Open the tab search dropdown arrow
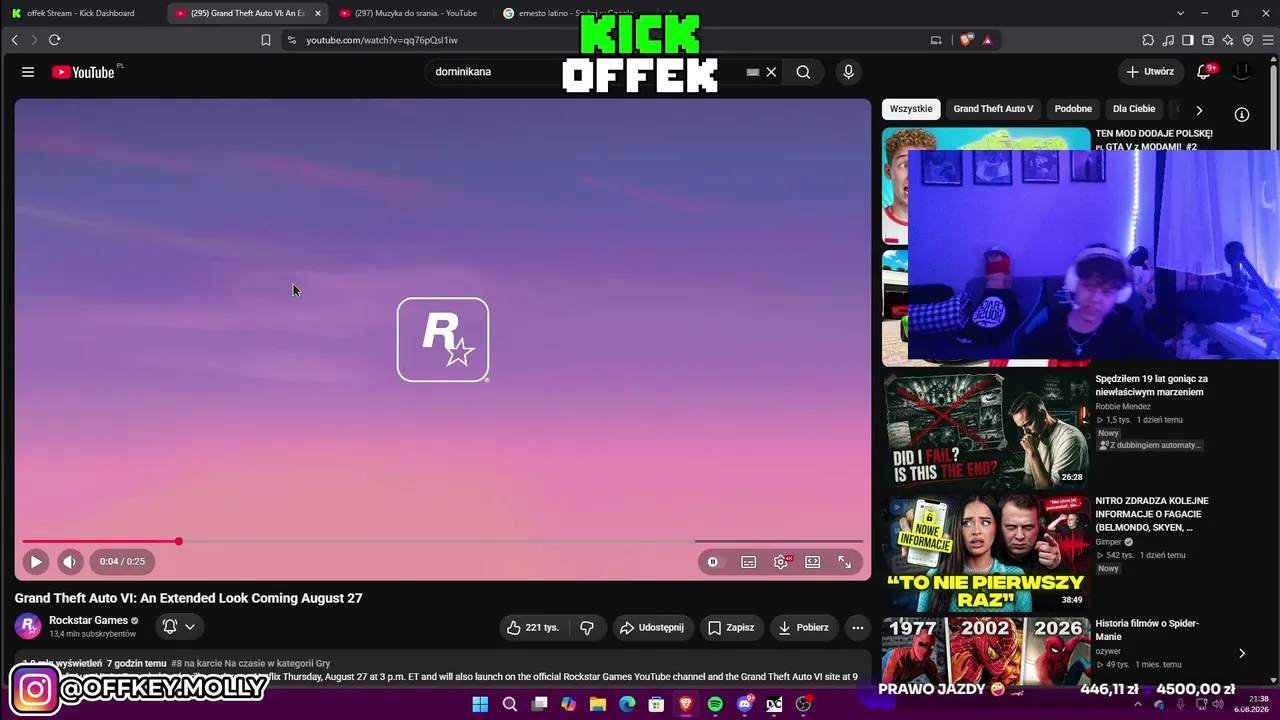The image size is (1280, 720). coord(1180,13)
